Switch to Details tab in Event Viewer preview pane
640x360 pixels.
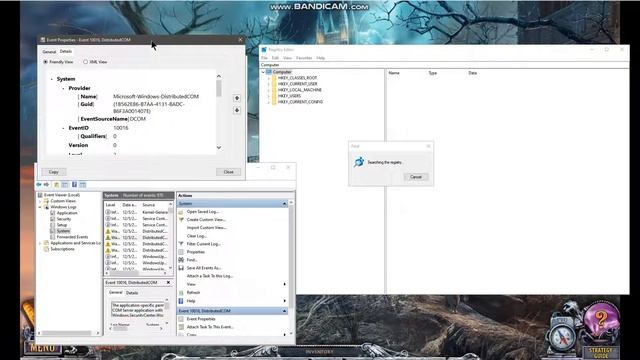point(132,293)
